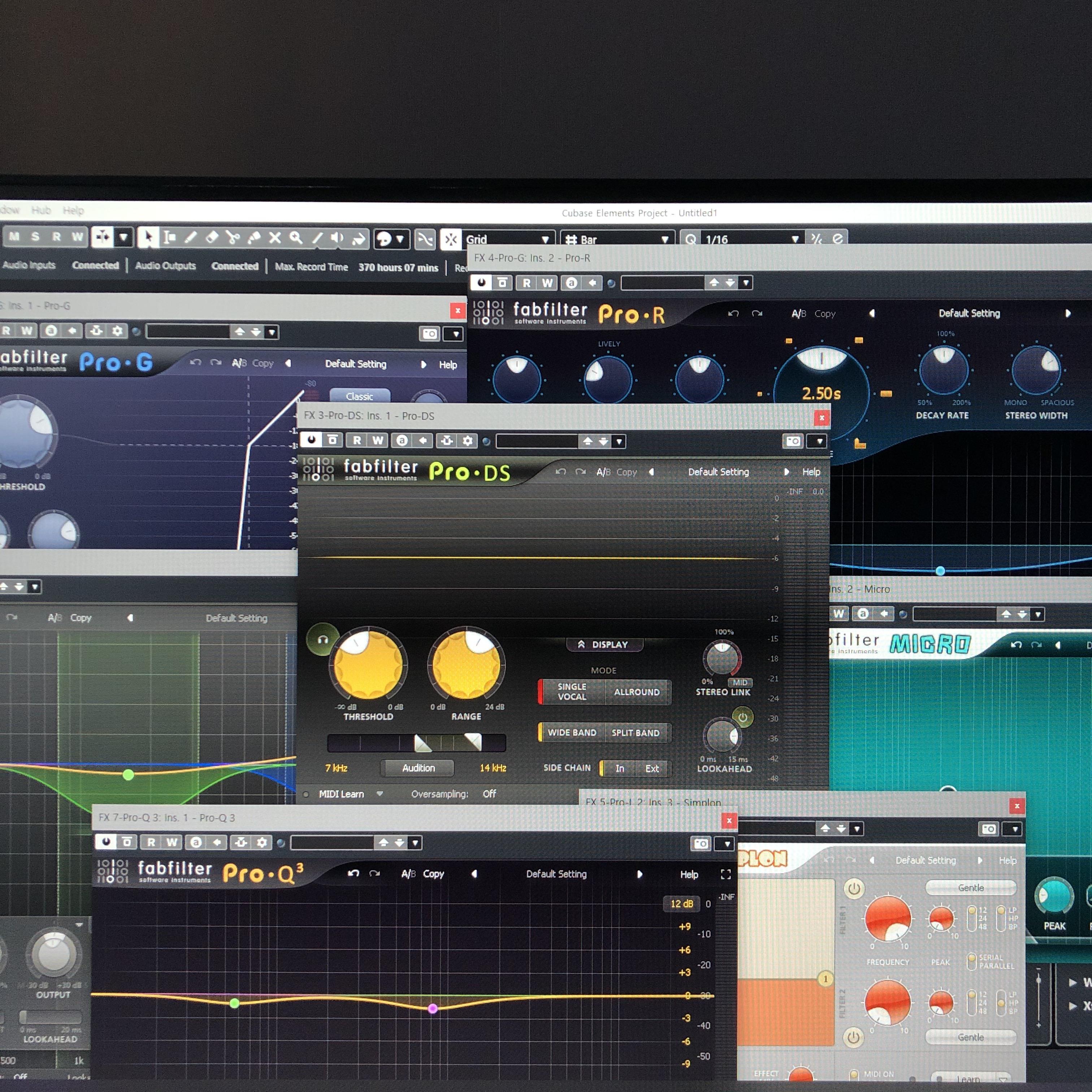
Task: Open Pro-R preset browser dropdown arrow
Action: pos(746,283)
